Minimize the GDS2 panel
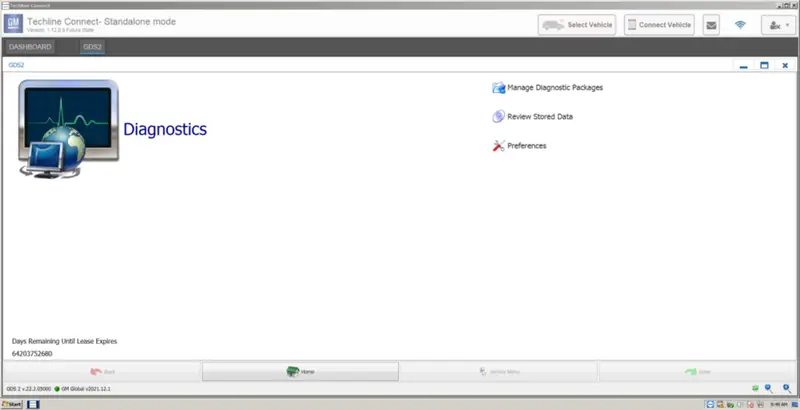 tap(743, 65)
